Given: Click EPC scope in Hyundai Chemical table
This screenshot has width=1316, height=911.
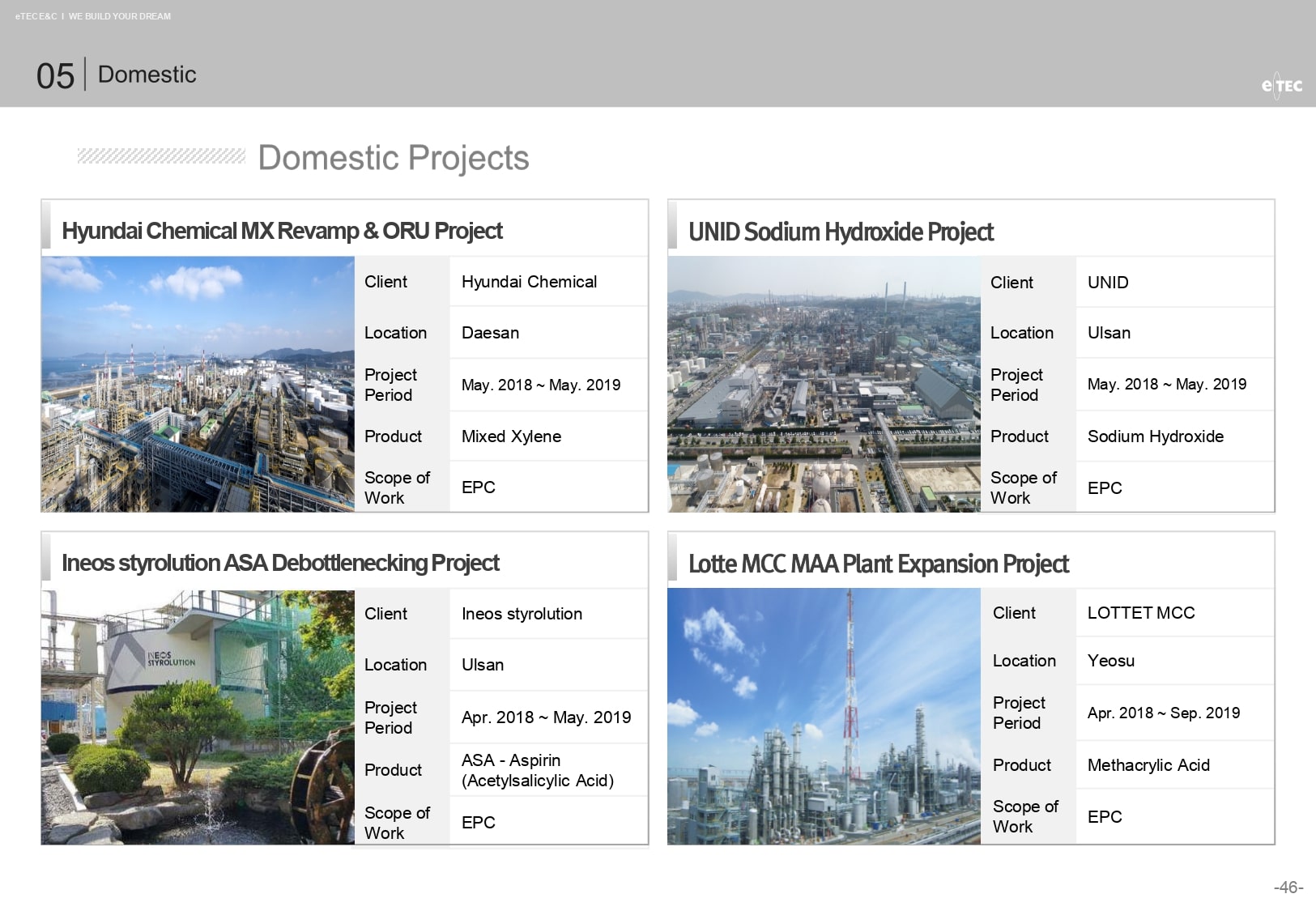Looking at the screenshot, I should pos(479,487).
